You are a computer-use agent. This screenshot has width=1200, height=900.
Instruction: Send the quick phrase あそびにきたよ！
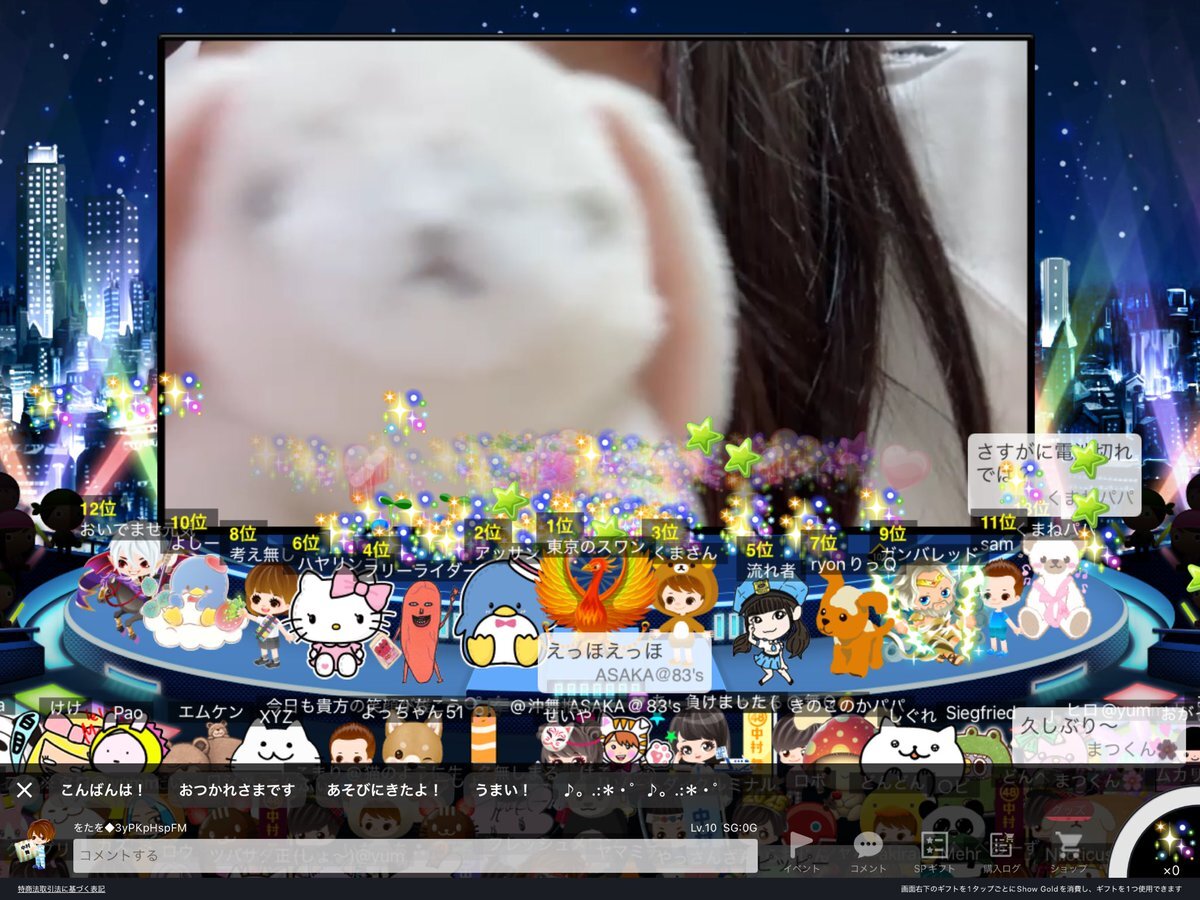coord(385,790)
